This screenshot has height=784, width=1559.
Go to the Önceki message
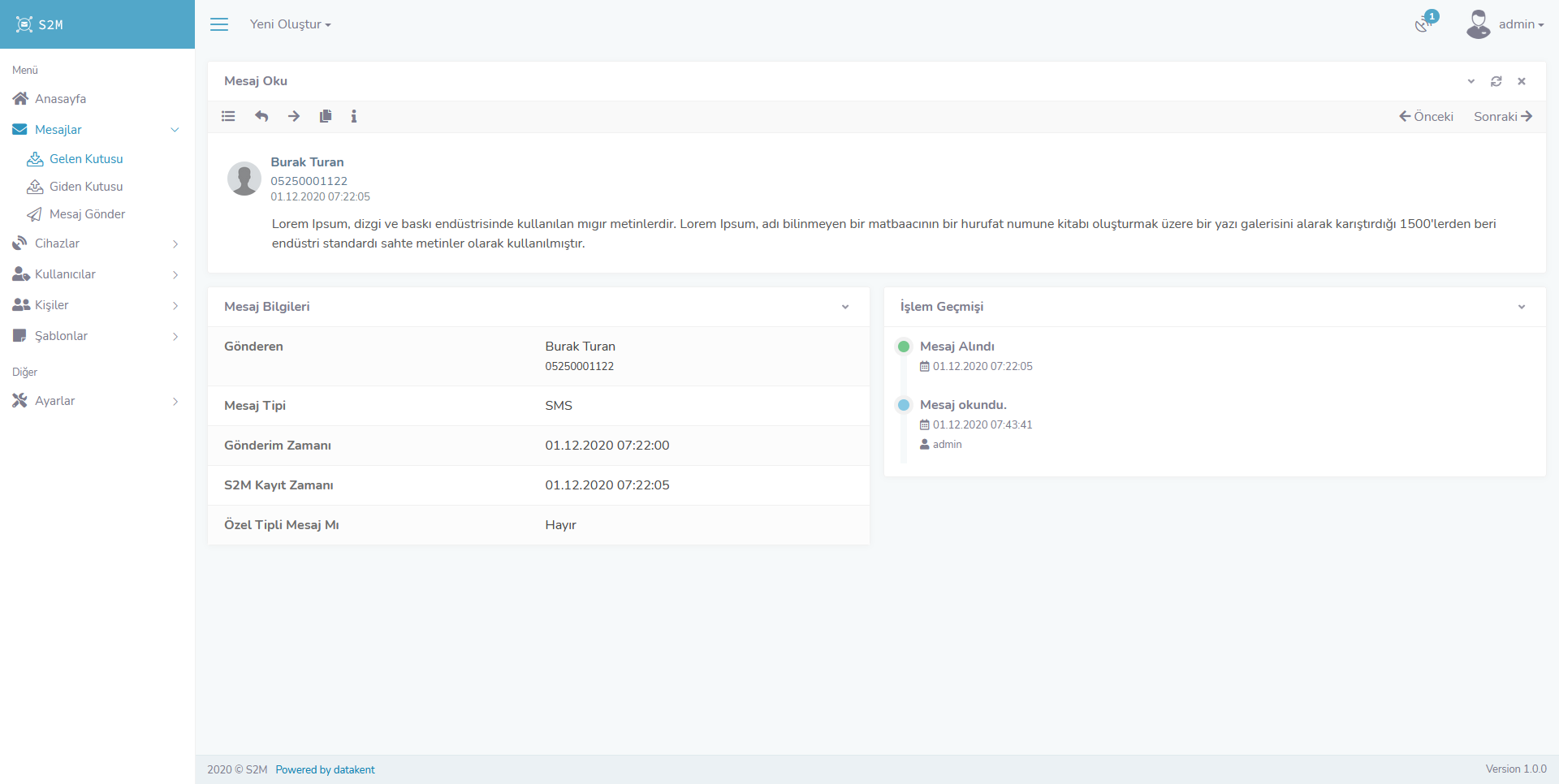[x=1426, y=116]
